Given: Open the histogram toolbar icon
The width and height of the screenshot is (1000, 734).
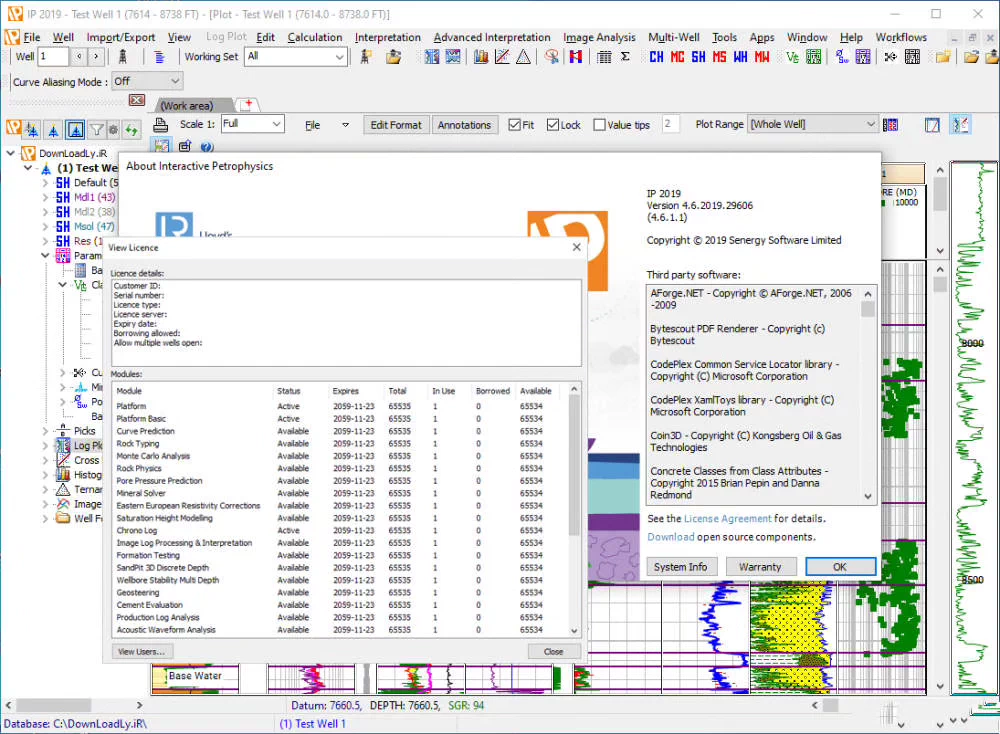Looking at the screenshot, I should coord(481,57).
